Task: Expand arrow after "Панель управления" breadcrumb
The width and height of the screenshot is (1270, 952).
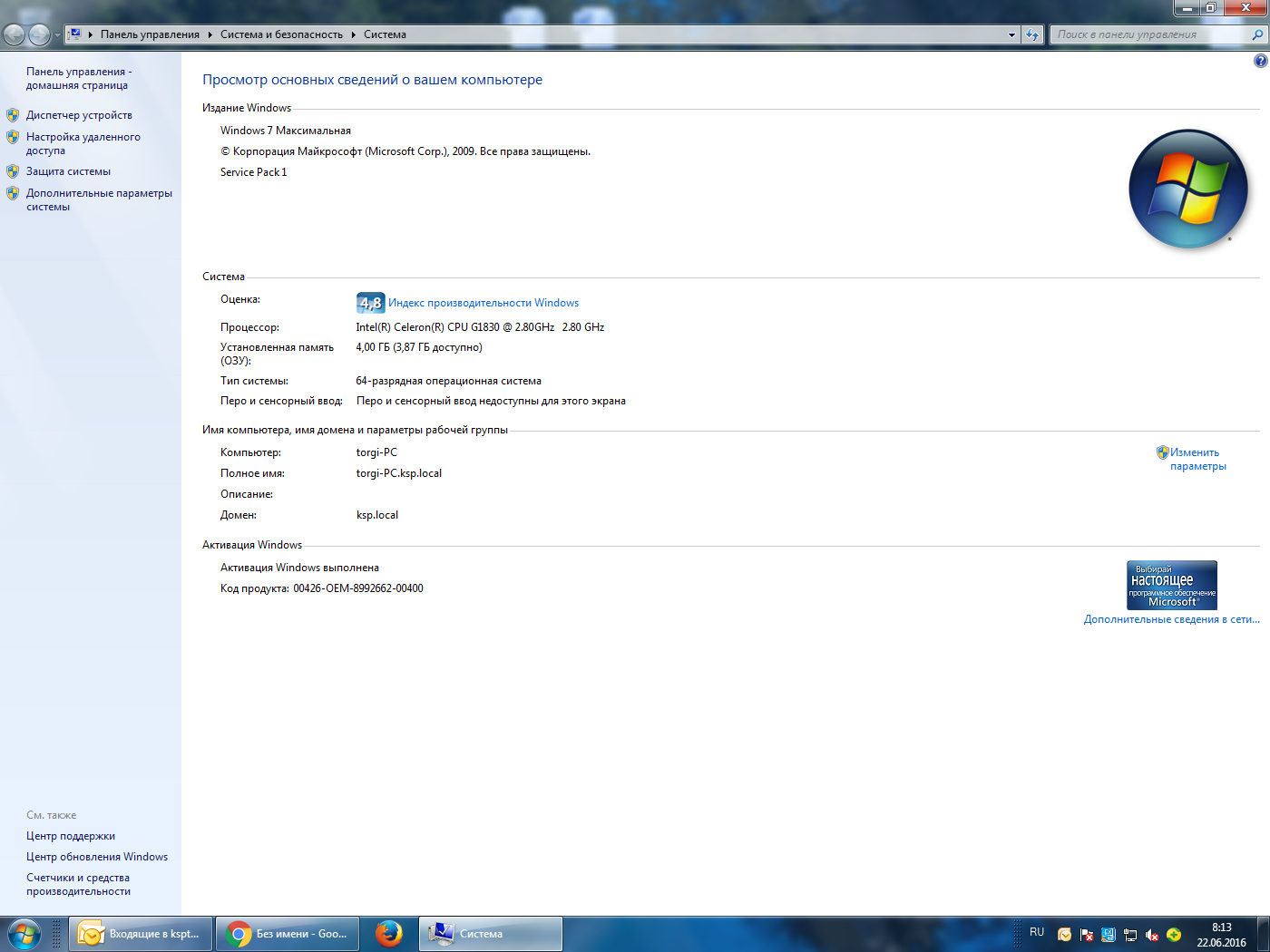Action: point(210,34)
